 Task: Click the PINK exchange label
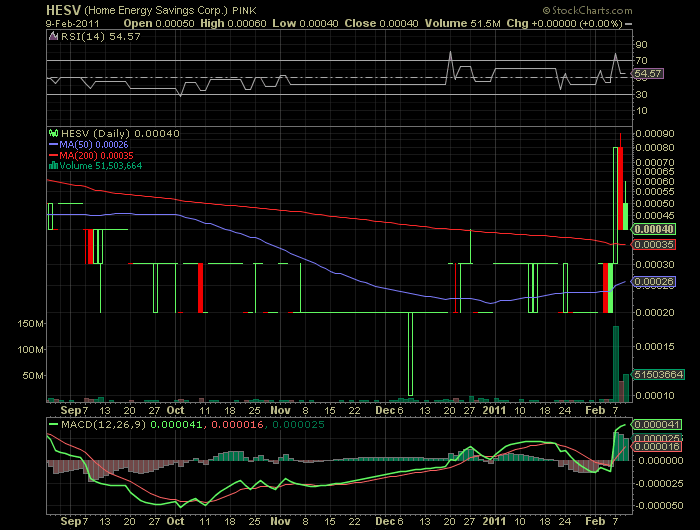tap(244, 10)
